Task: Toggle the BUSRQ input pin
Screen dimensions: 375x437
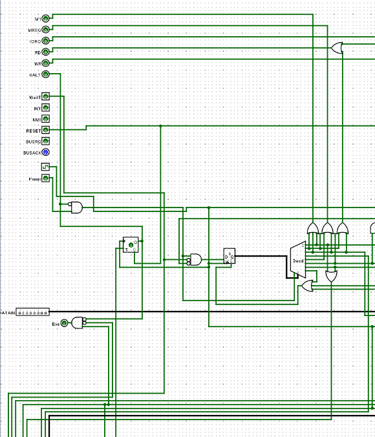Action: coord(46,141)
